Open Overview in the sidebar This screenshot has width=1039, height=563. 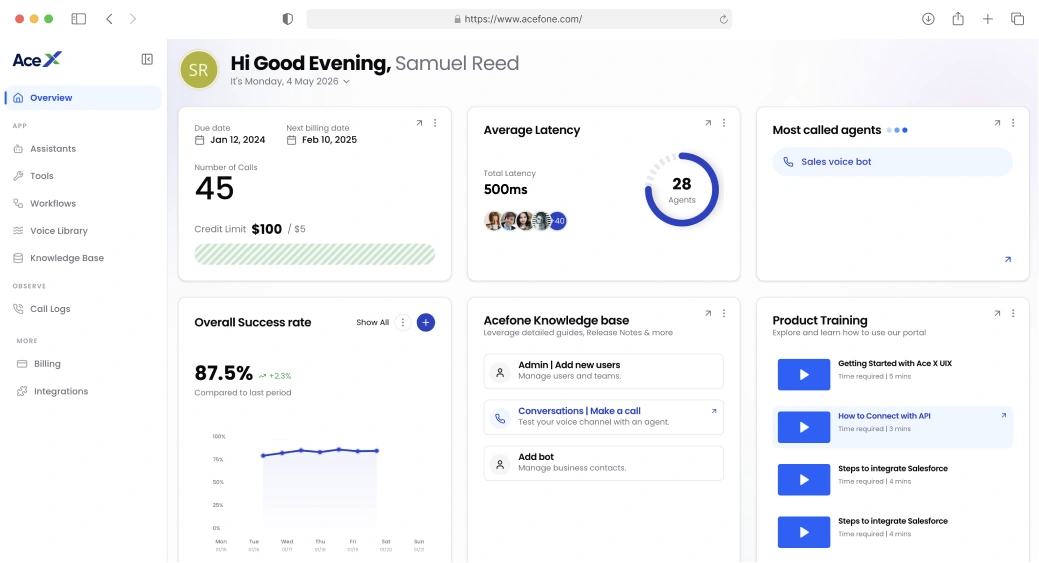click(83, 98)
